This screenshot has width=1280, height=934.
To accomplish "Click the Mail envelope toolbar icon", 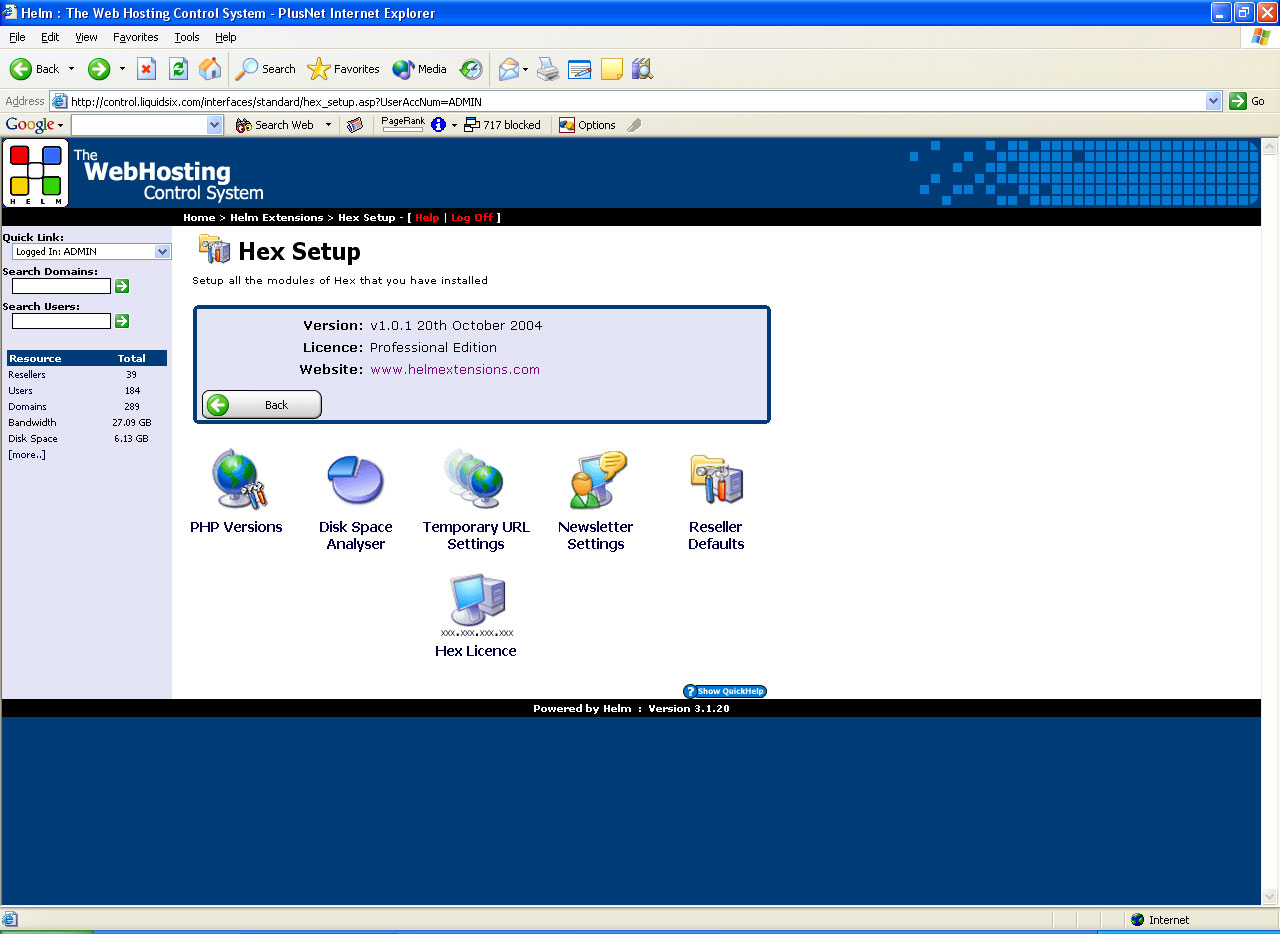I will [509, 69].
